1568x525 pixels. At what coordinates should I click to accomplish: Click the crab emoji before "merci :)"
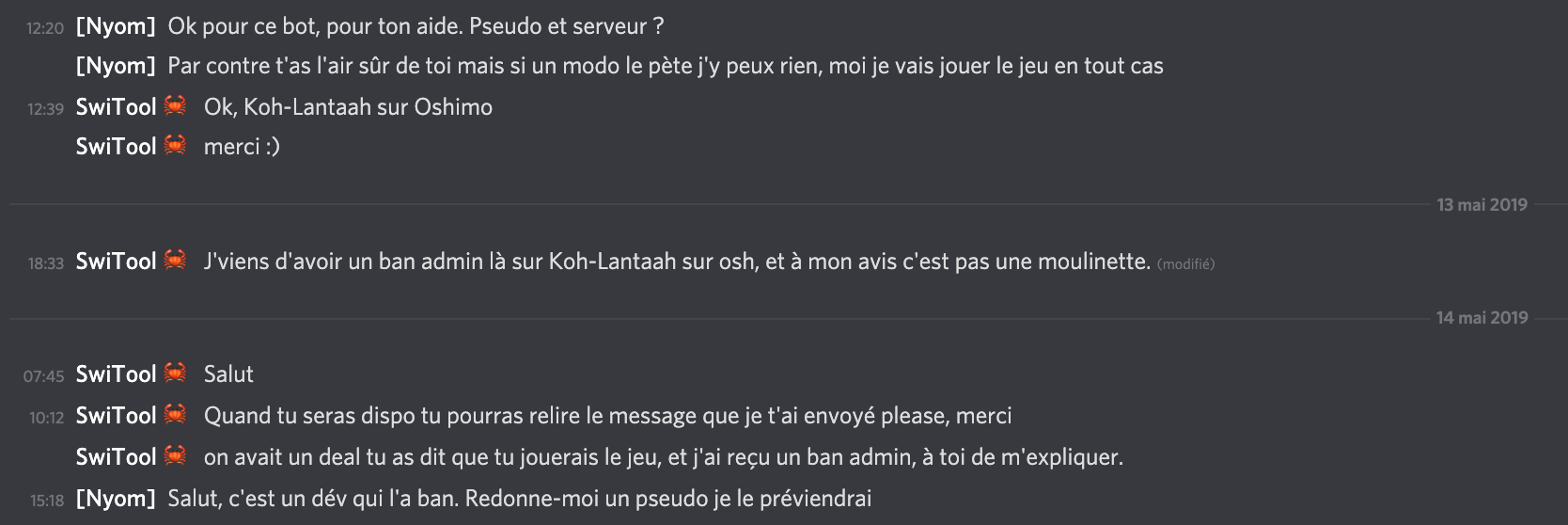coord(175,145)
